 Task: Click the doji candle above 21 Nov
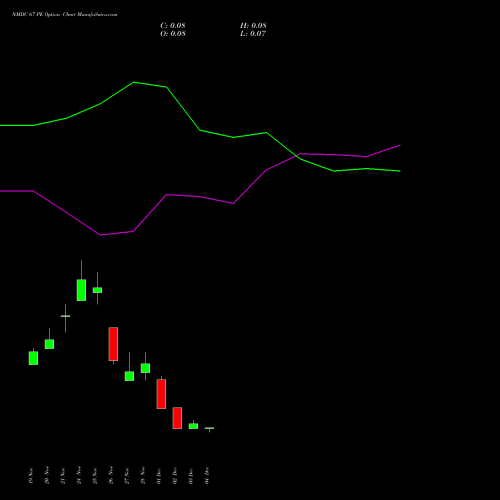65,316
